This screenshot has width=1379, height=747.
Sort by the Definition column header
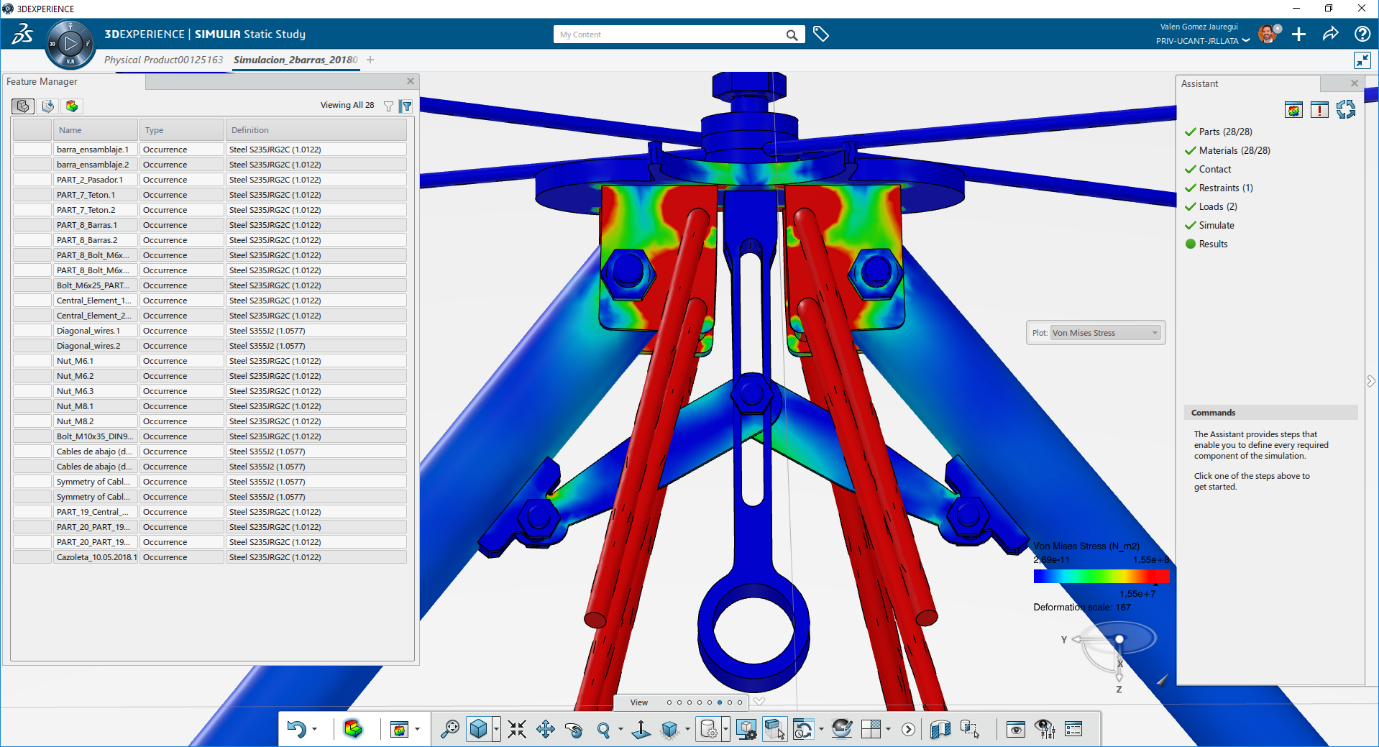tap(316, 130)
